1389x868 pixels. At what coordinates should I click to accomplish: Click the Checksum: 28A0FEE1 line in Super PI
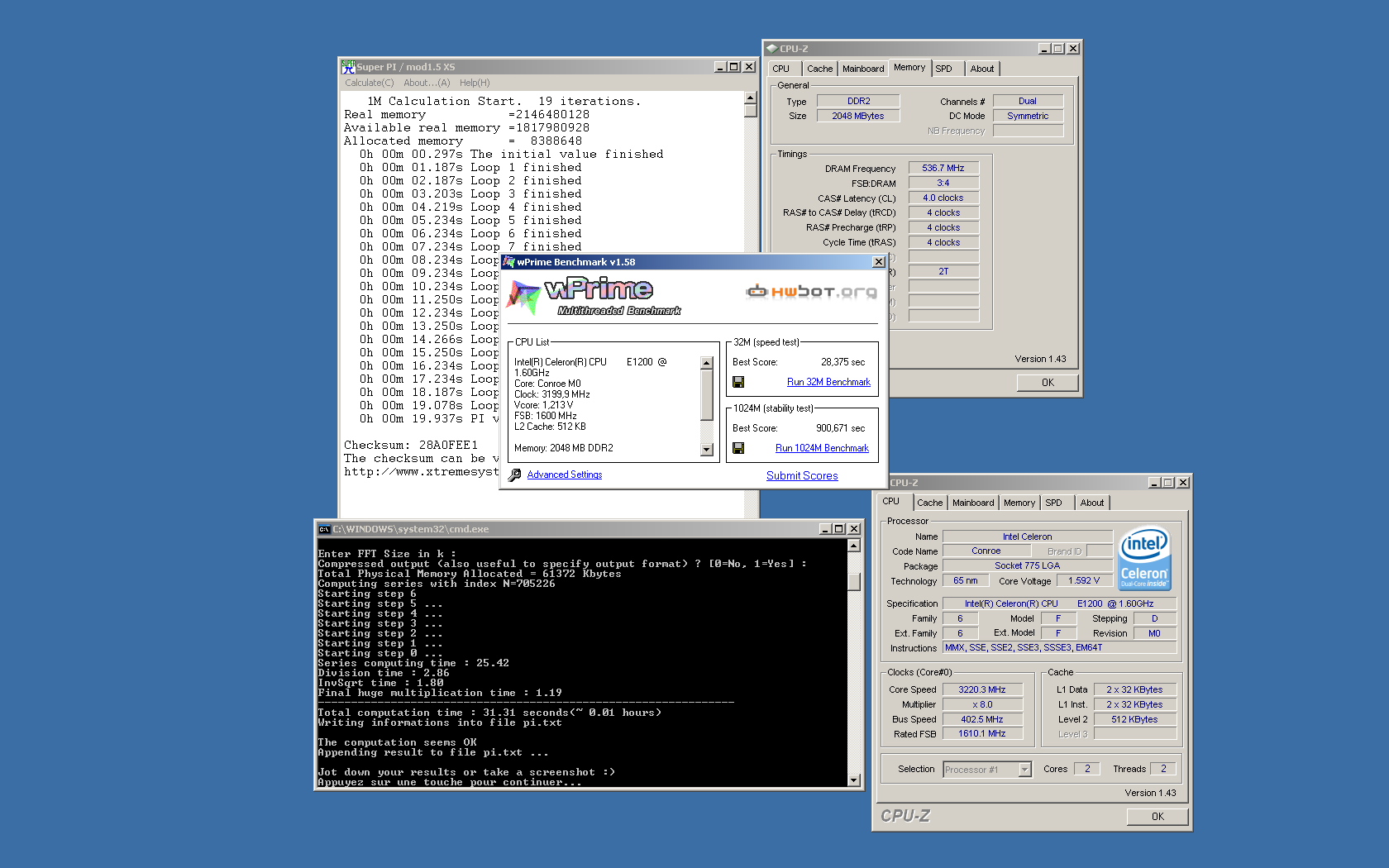411,445
